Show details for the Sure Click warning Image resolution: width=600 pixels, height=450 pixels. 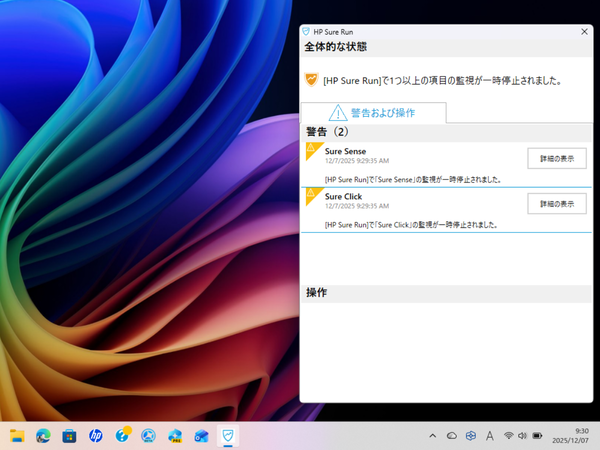[x=557, y=204]
